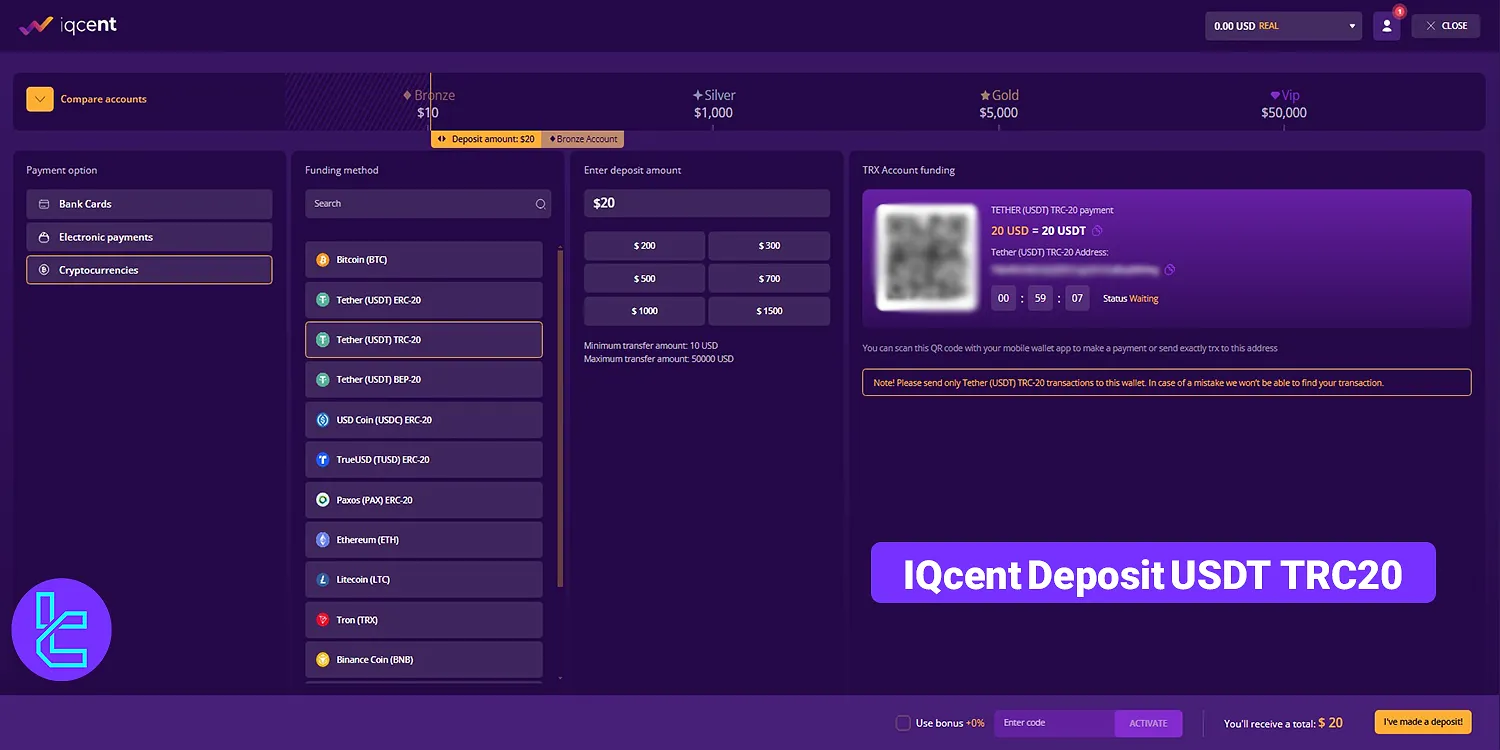Choose Litecoin (LTC) funding method
This screenshot has width=1500, height=750.
click(424, 580)
